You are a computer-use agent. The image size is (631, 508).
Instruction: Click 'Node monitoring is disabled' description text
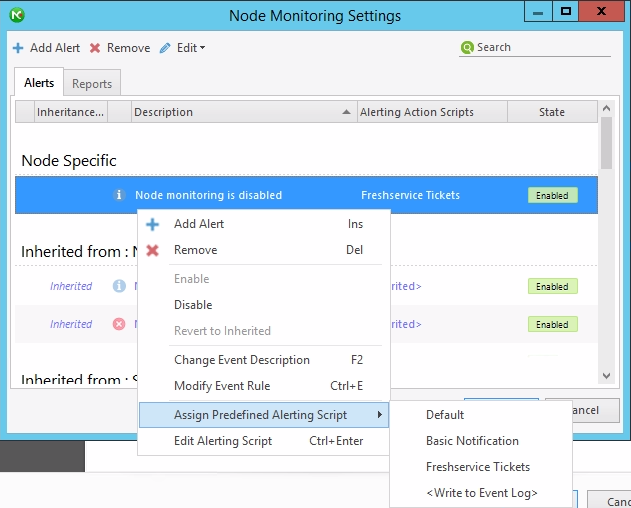click(208, 195)
